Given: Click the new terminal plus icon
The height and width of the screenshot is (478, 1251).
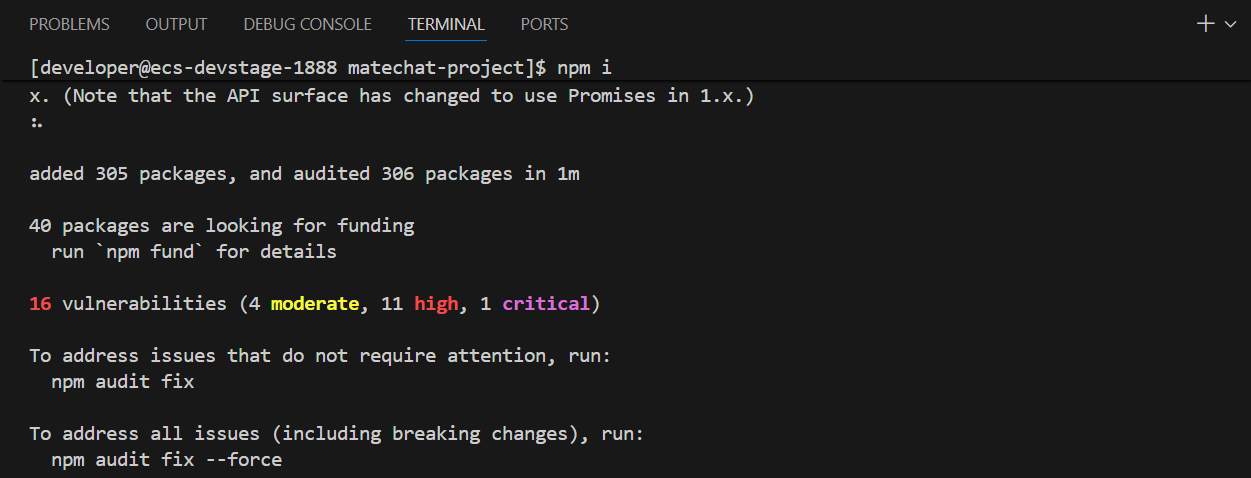Looking at the screenshot, I should pyautogui.click(x=1206, y=24).
